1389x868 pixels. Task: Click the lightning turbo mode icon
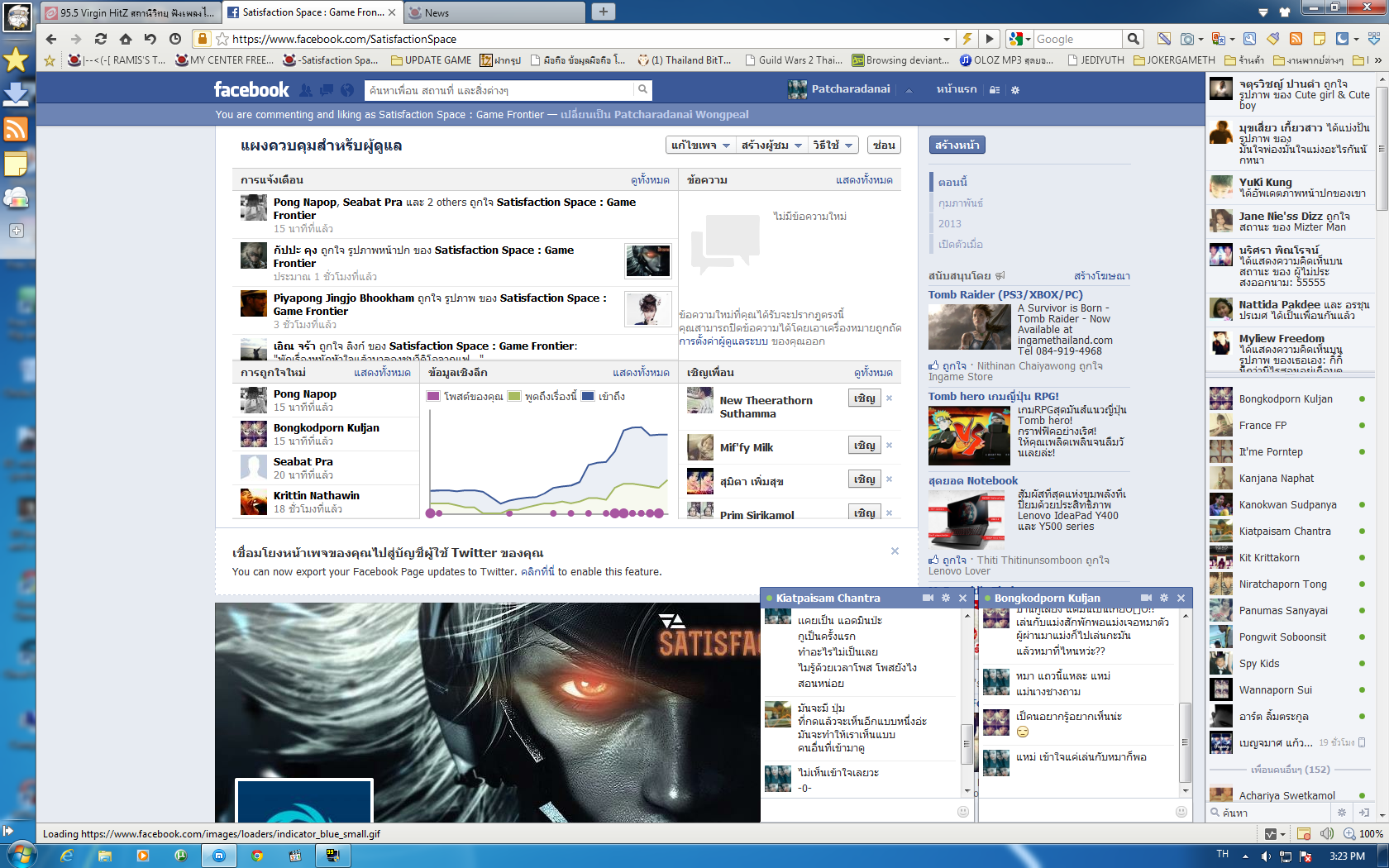(967, 39)
